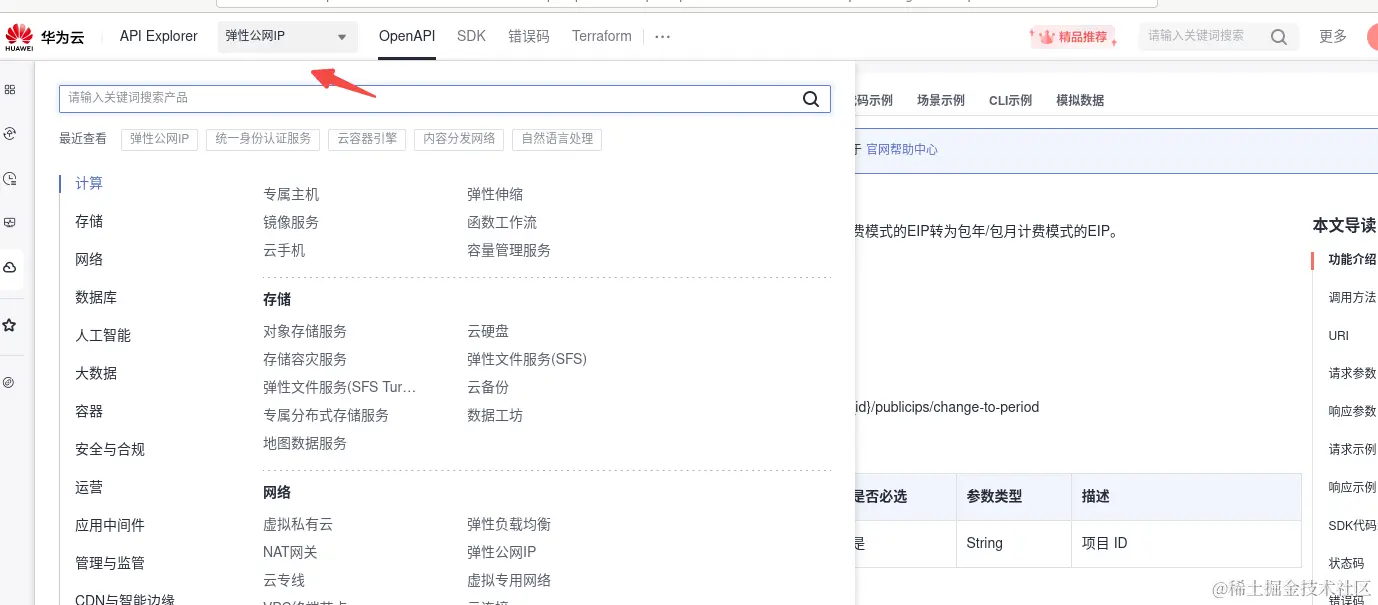Choose recent tag 云容器引擎
Image resolution: width=1378 pixels, height=605 pixels.
[367, 139]
